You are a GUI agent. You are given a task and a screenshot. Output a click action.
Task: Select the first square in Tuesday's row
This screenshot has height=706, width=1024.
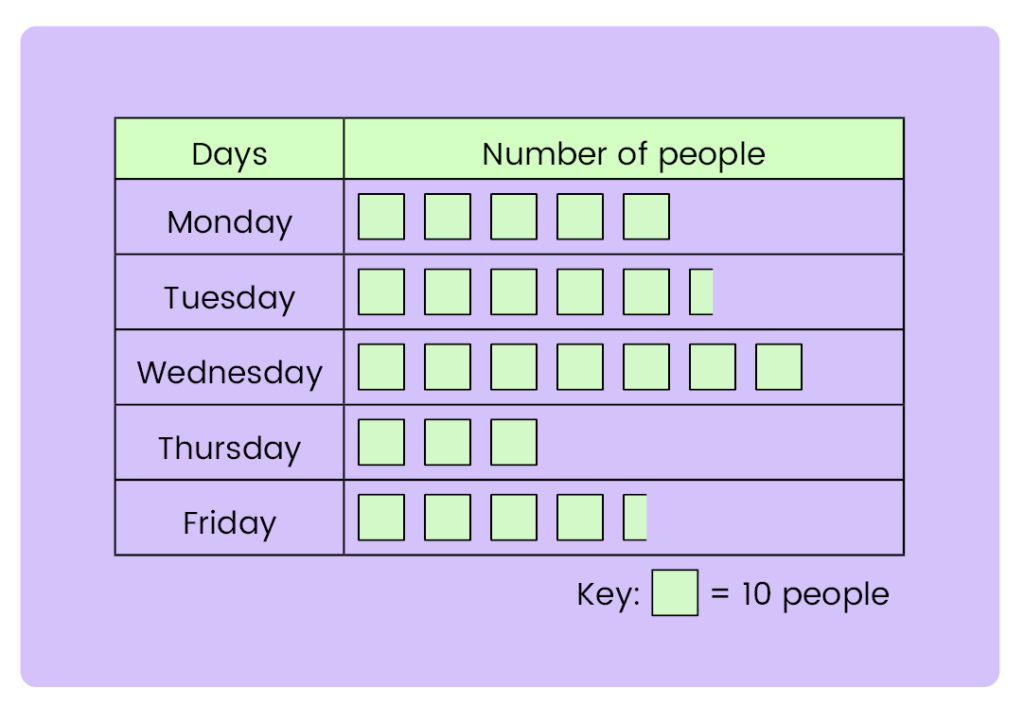(x=381, y=292)
